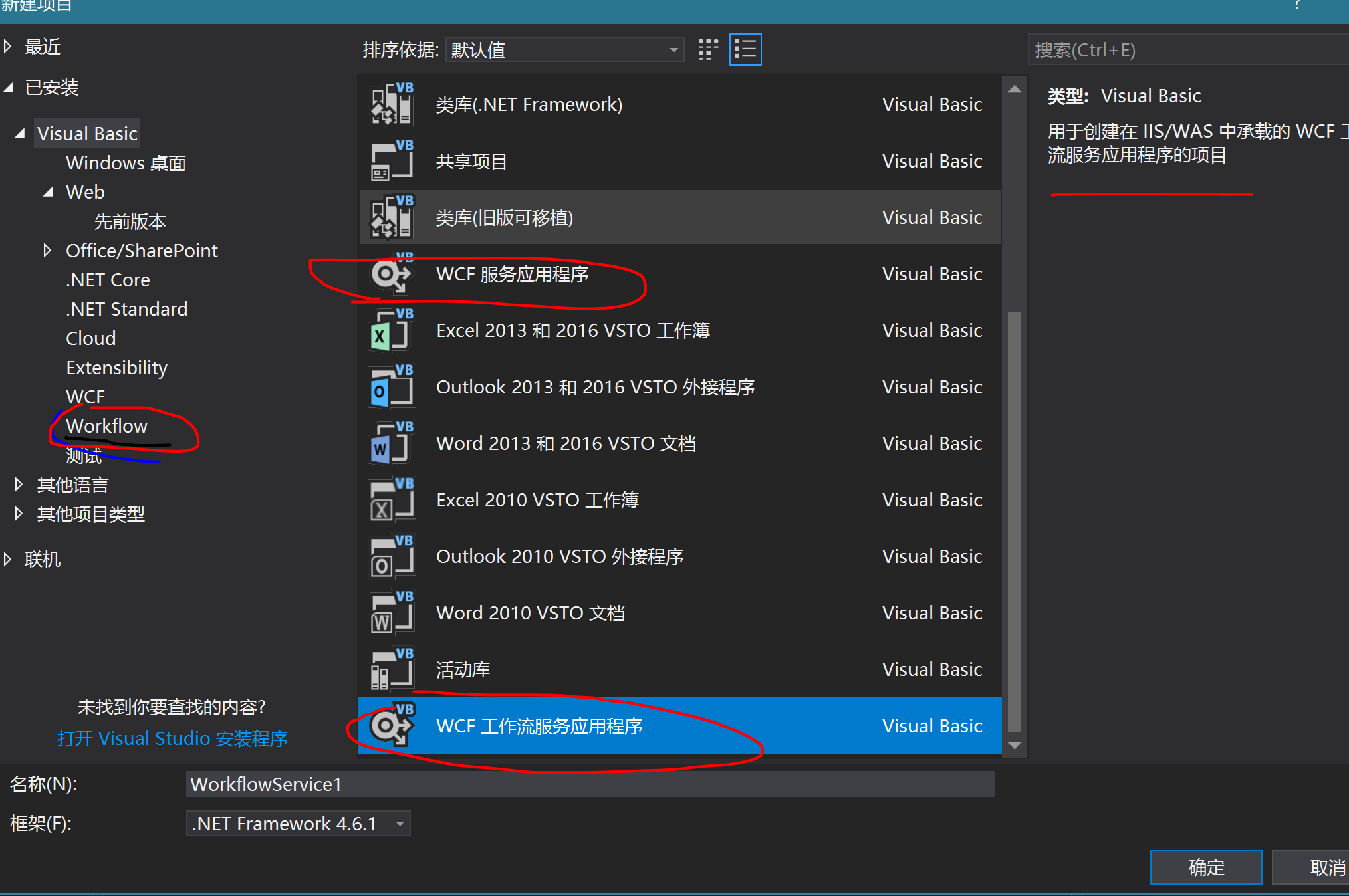Viewport: 1349px width, 896px height.
Task: Select Excel 2013 和 2016 VSTO 工作簿 name
Action: (573, 330)
